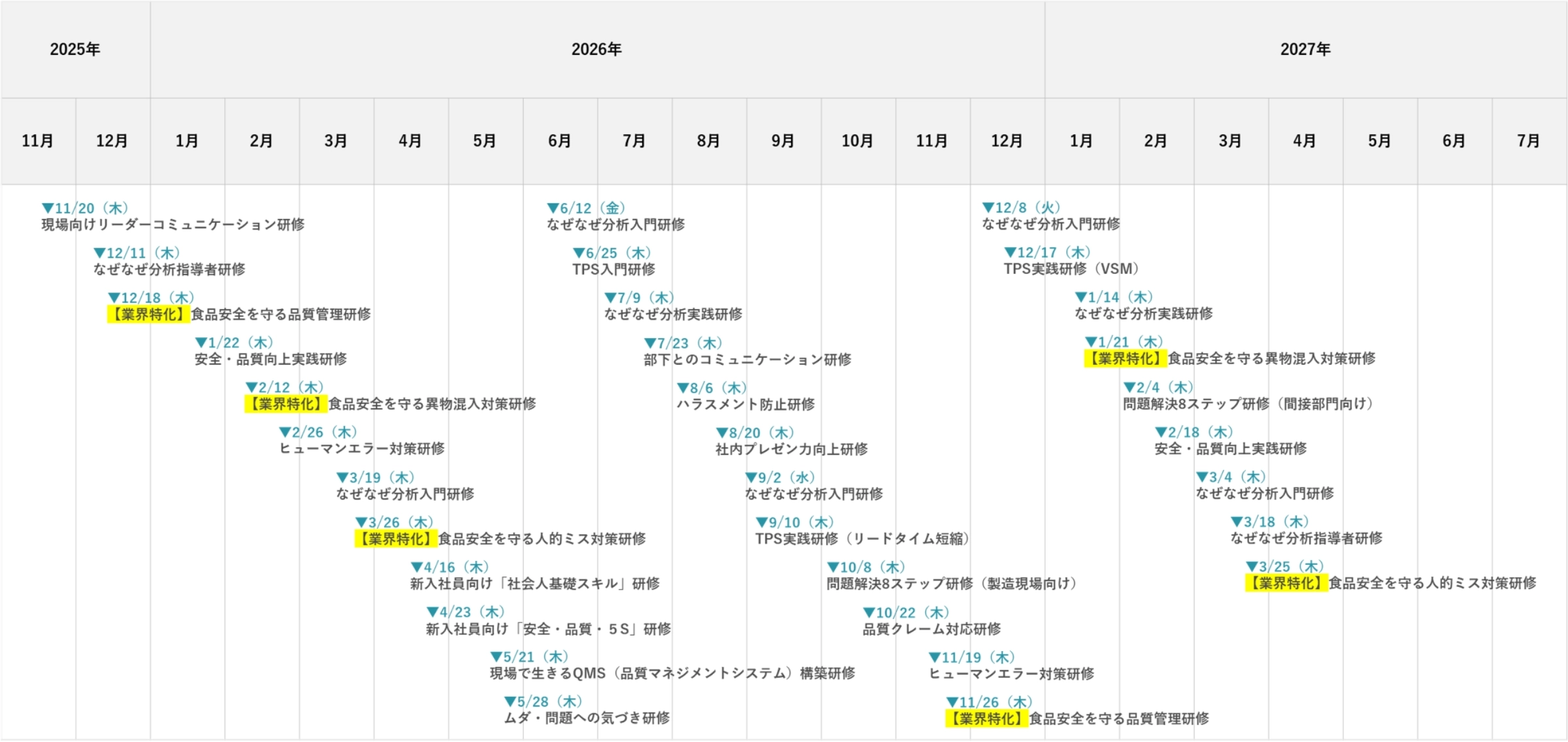This screenshot has height=742, width=1568.
Task: Open 問題解決8ステップ研修（間接部門向け） entry
Action: [1248, 404]
